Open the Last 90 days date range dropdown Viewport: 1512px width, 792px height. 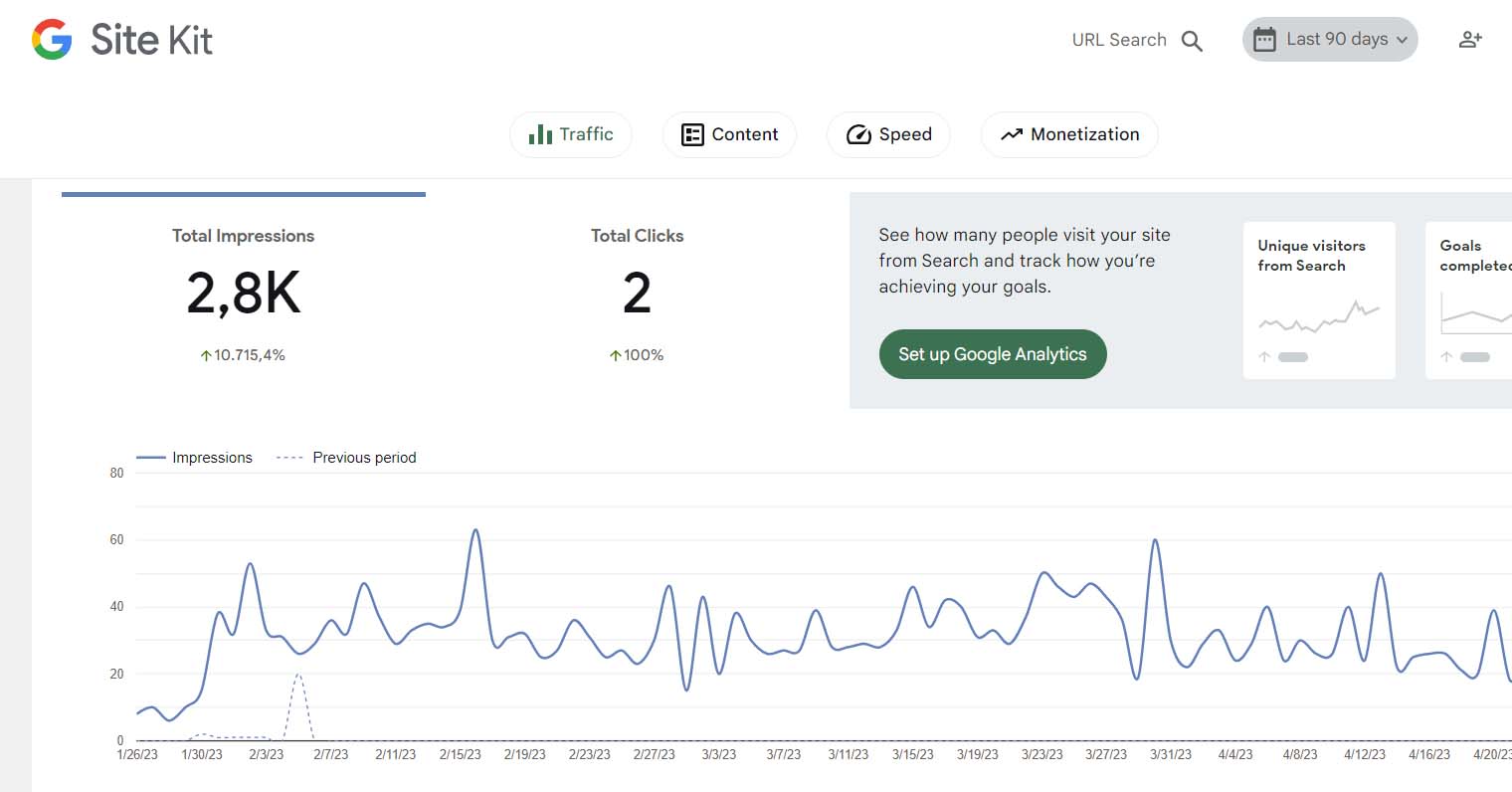1330,40
